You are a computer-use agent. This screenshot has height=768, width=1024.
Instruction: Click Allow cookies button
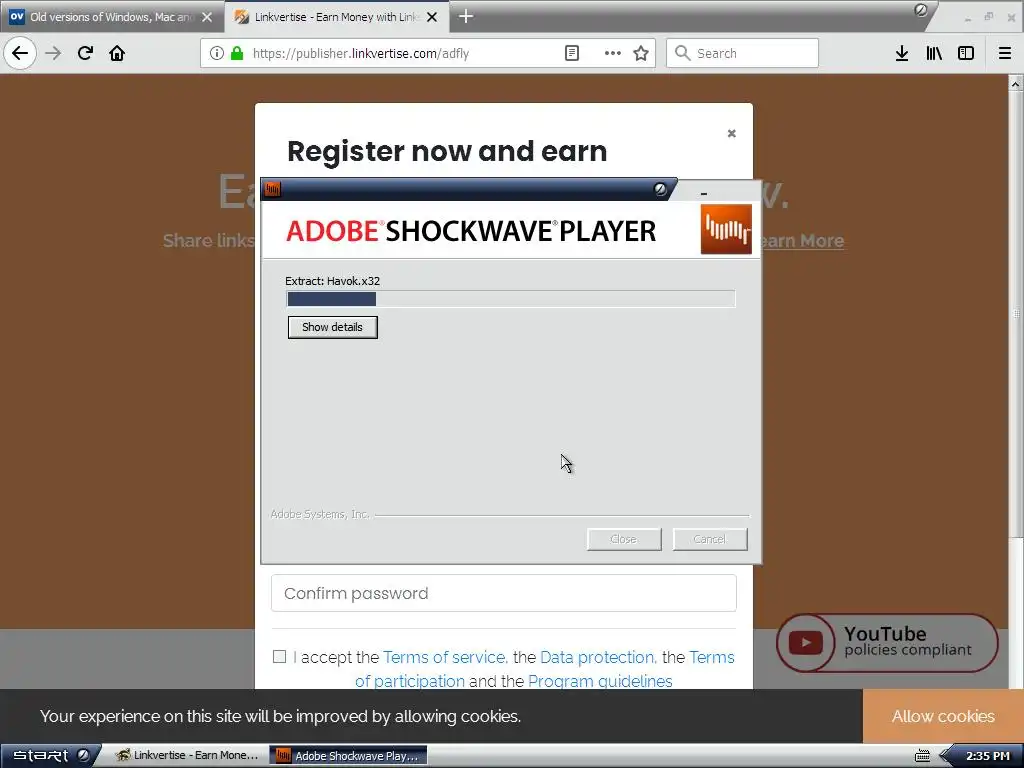[x=943, y=716]
